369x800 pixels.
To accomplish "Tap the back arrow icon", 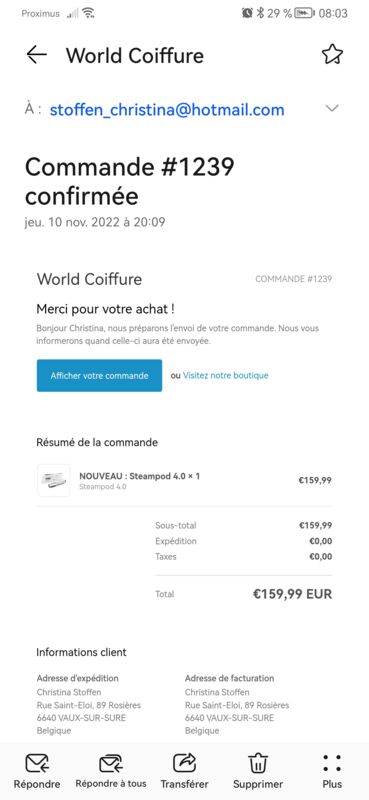I will tap(37, 55).
